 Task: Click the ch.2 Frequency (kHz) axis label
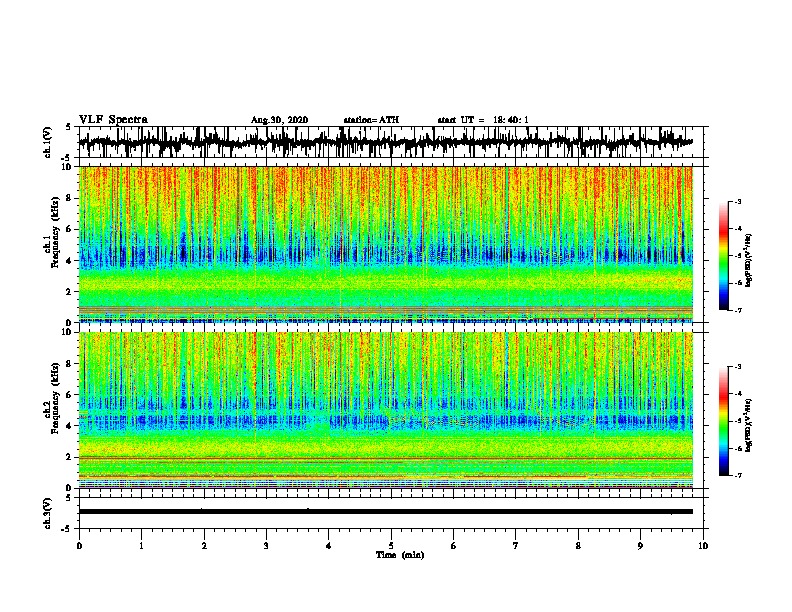52,398
